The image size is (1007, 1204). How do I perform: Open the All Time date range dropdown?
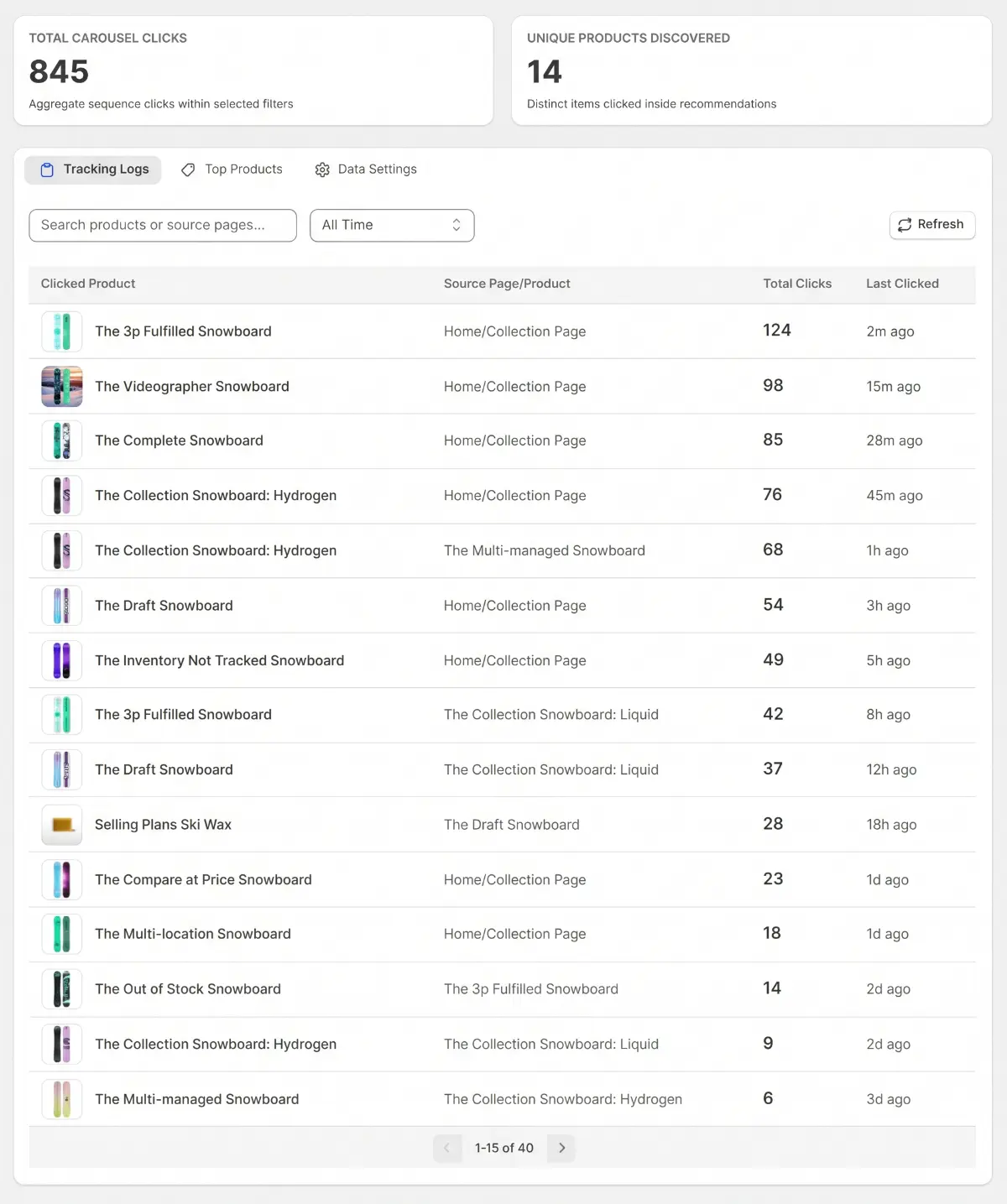point(392,226)
